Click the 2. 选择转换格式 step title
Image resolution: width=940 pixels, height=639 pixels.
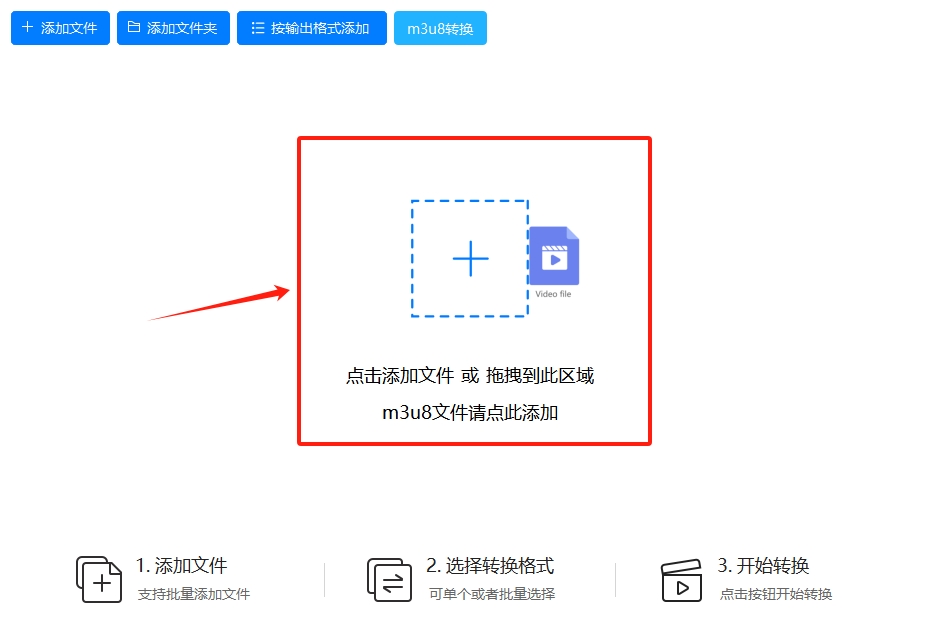coord(490,565)
